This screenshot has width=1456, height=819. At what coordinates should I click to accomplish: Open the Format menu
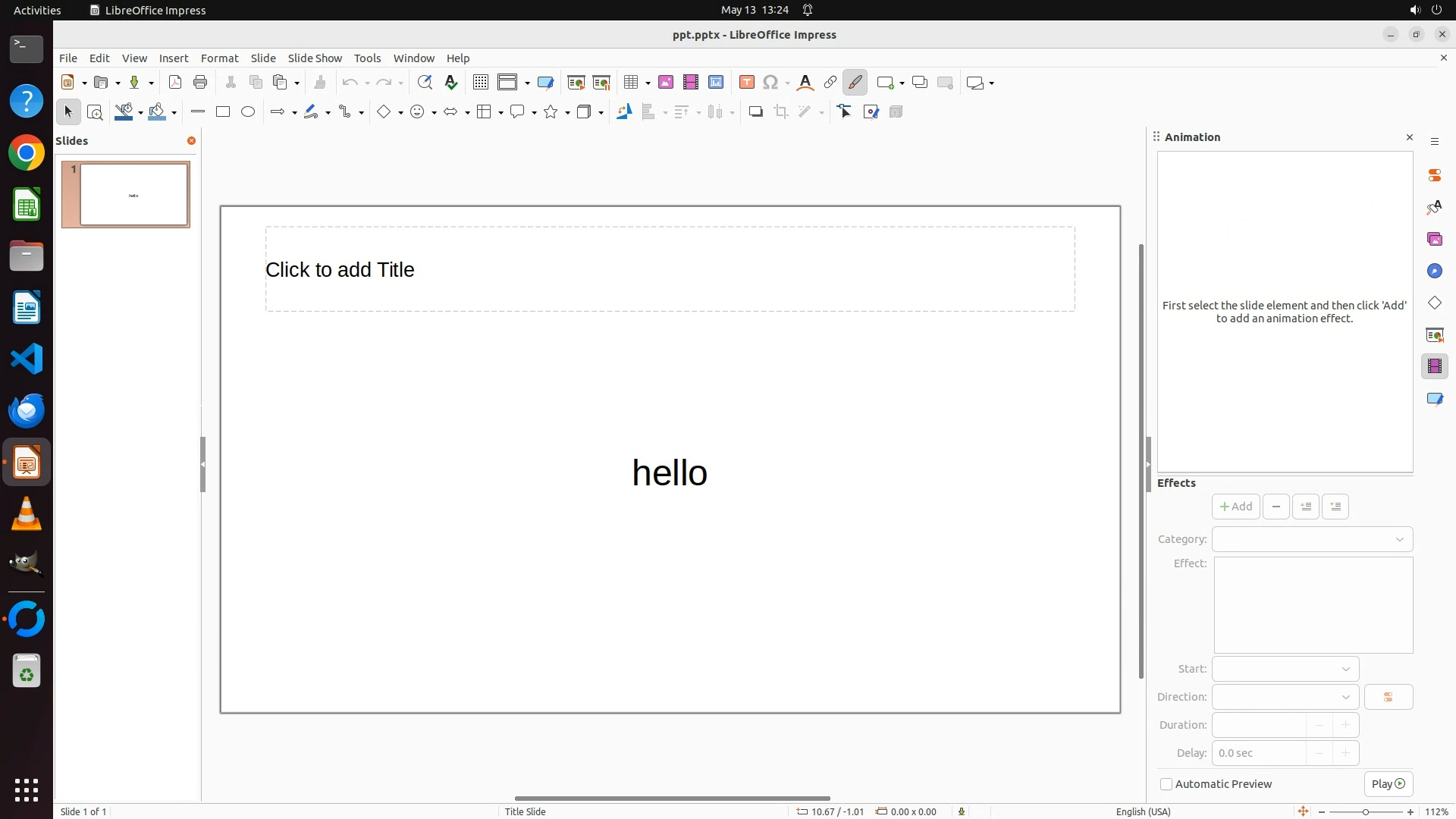click(x=219, y=58)
